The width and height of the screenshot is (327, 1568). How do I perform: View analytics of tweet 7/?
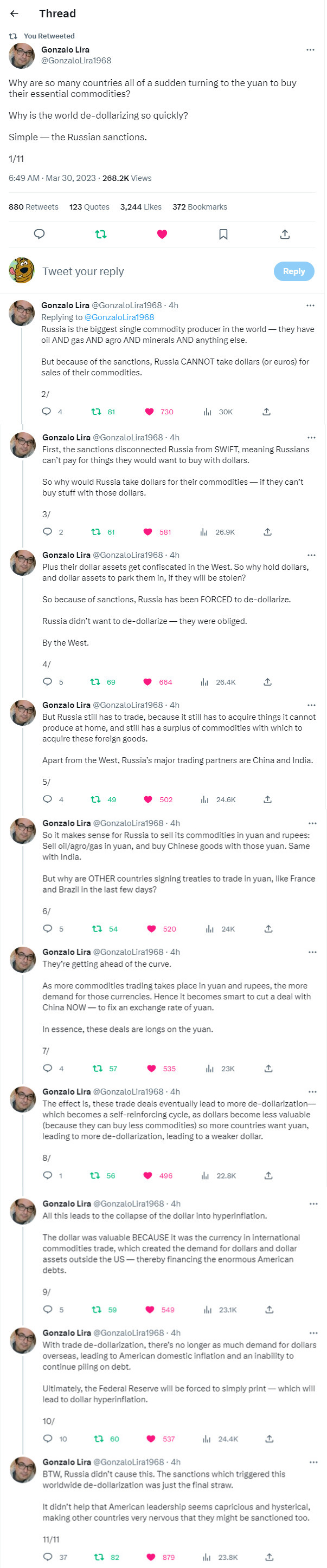pyautogui.click(x=210, y=1068)
